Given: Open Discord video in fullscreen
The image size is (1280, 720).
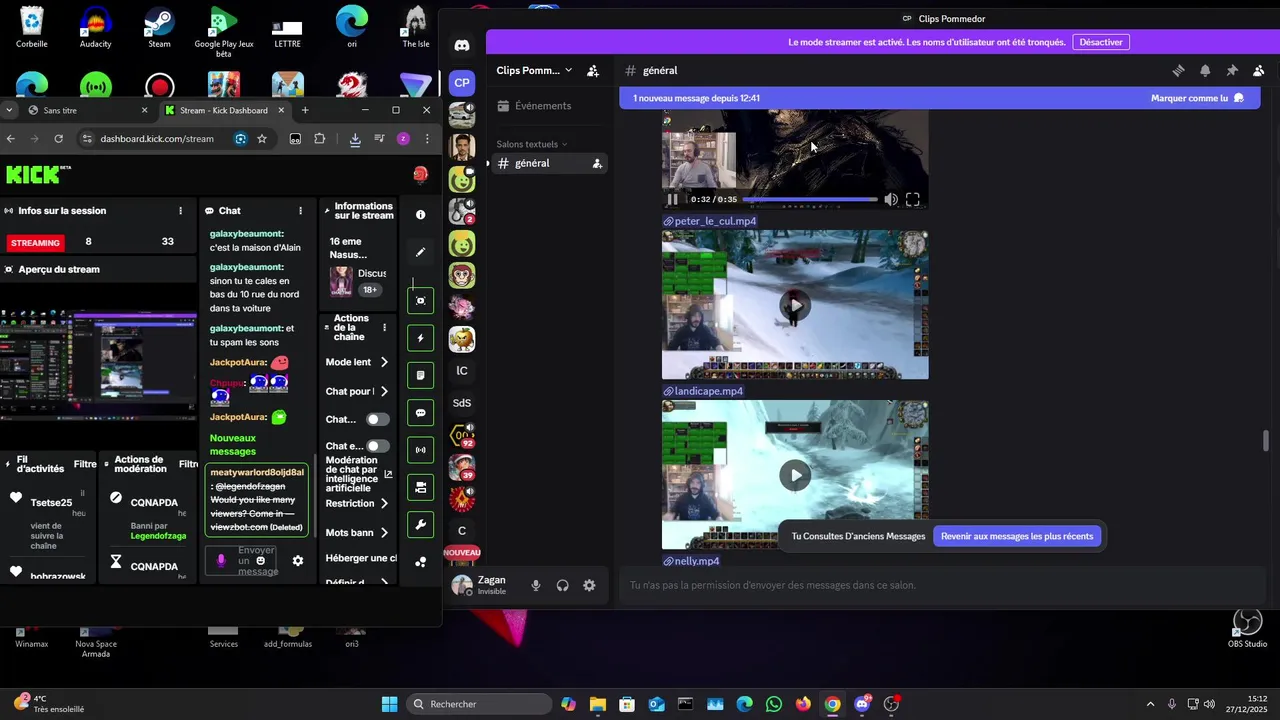Looking at the screenshot, I should (x=913, y=199).
